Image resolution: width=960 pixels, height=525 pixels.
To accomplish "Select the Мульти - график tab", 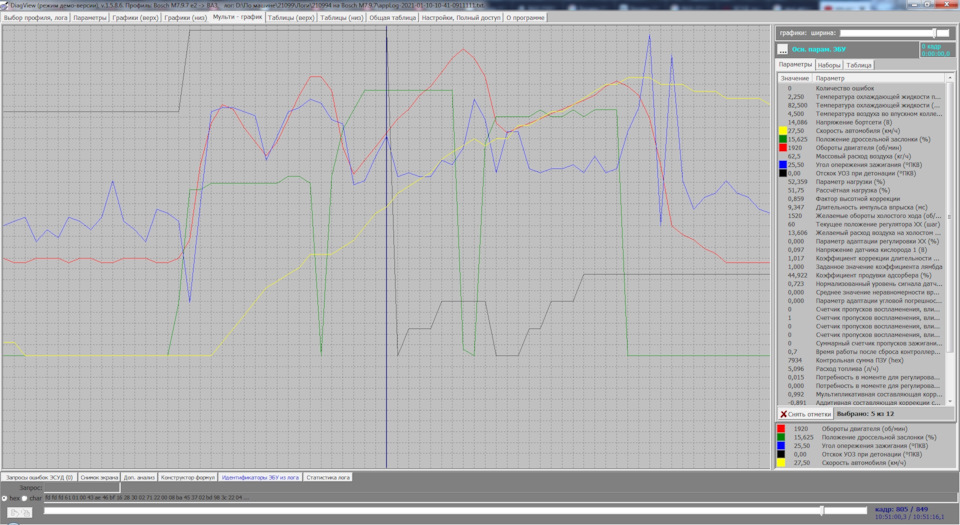I will (238, 17).
